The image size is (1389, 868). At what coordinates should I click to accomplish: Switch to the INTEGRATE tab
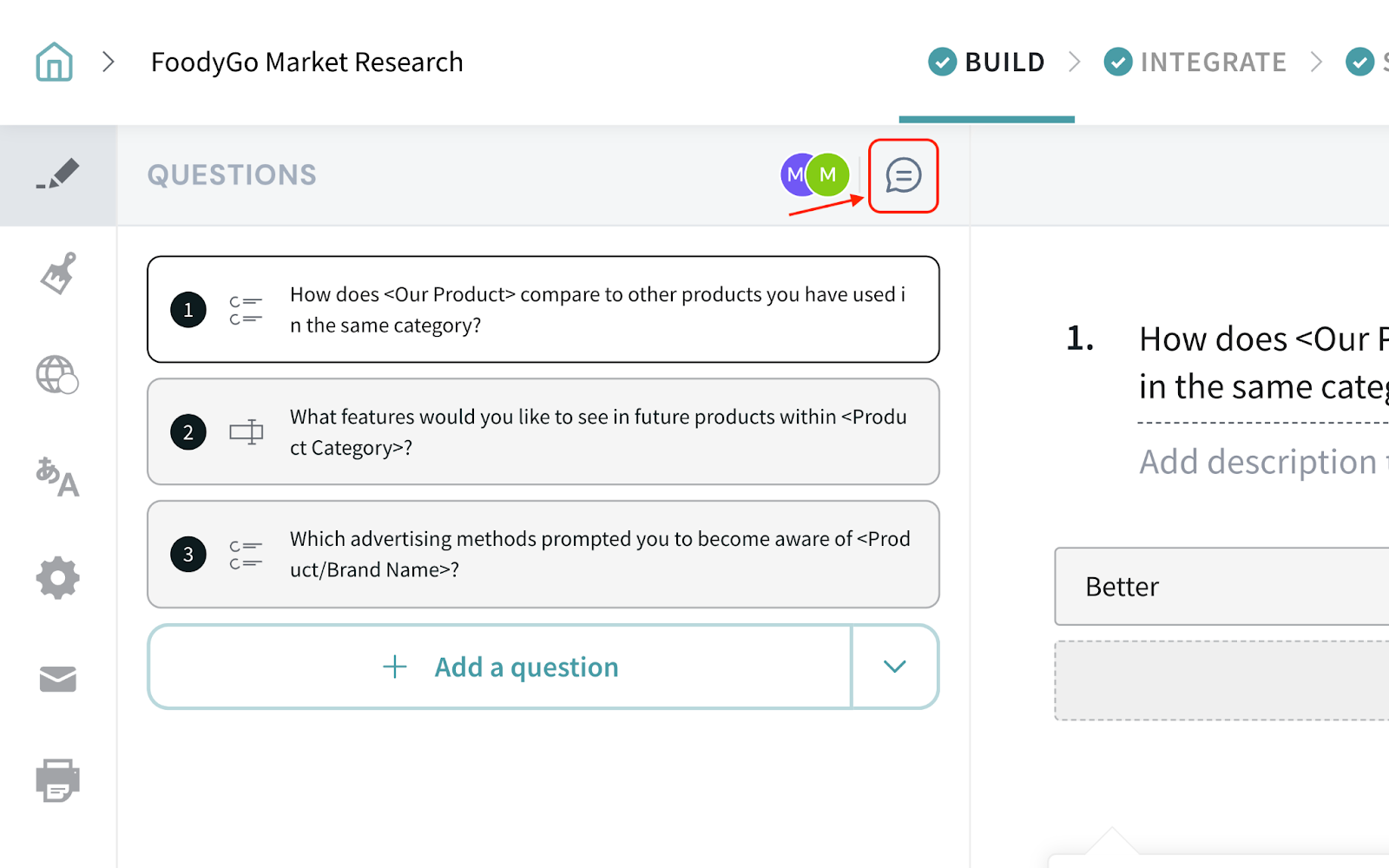1195,62
